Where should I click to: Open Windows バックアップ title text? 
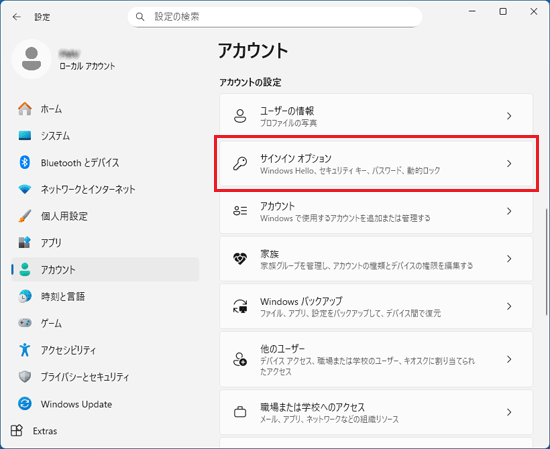click(301, 301)
